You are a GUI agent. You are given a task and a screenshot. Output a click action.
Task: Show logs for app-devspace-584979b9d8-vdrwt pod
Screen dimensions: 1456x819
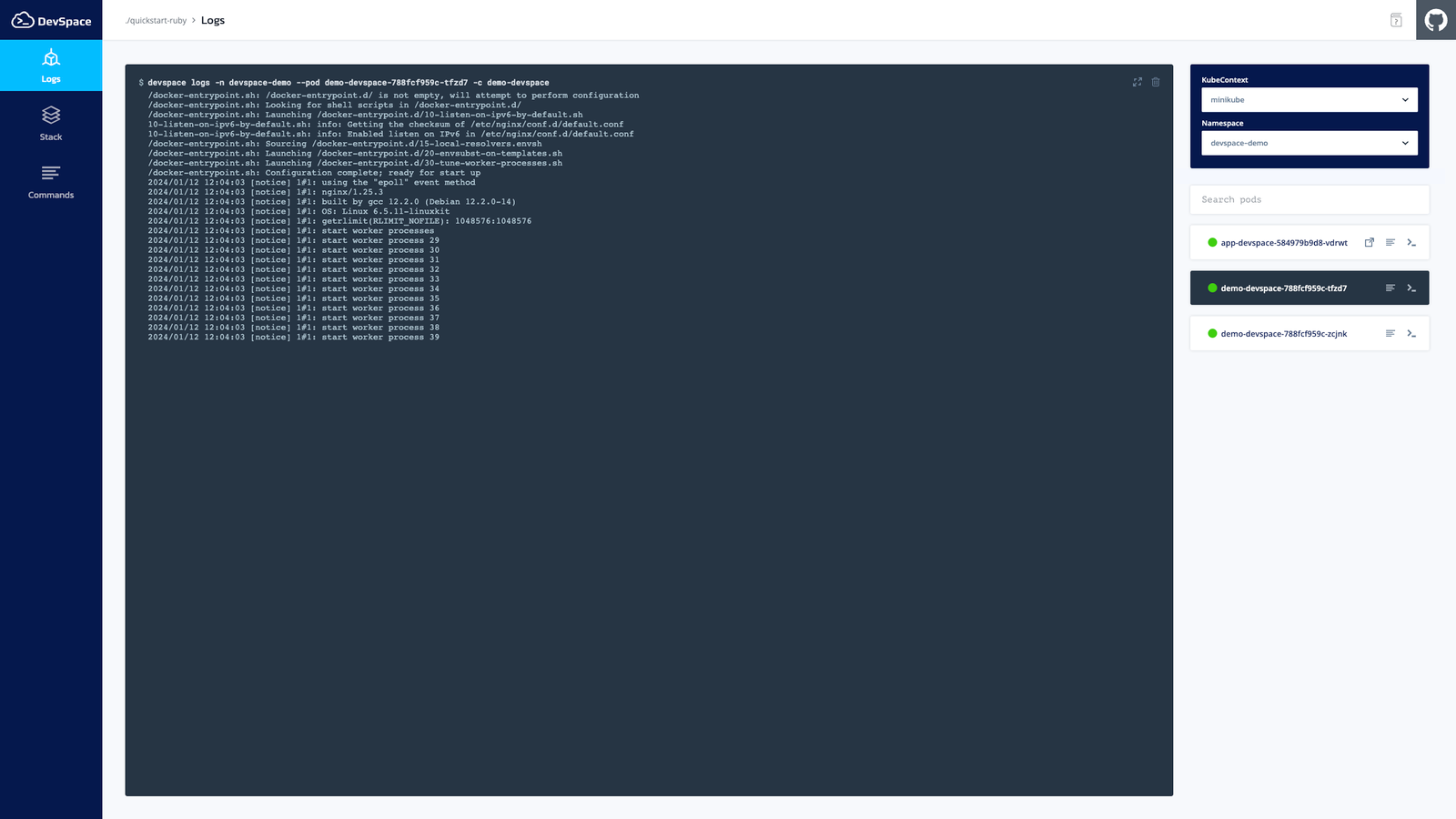tap(1390, 242)
